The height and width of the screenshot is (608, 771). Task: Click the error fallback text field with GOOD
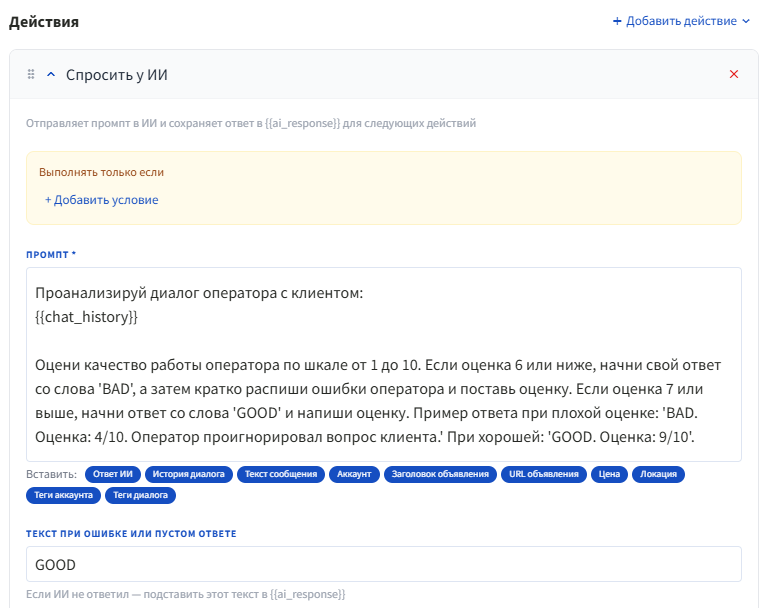(384, 564)
